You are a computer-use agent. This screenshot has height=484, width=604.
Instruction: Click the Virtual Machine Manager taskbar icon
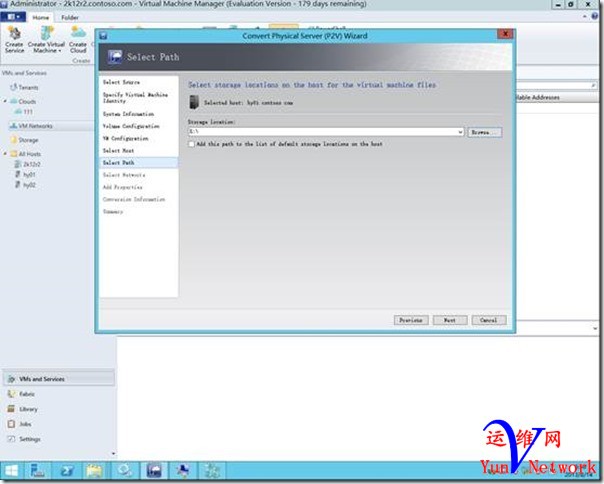point(154,471)
